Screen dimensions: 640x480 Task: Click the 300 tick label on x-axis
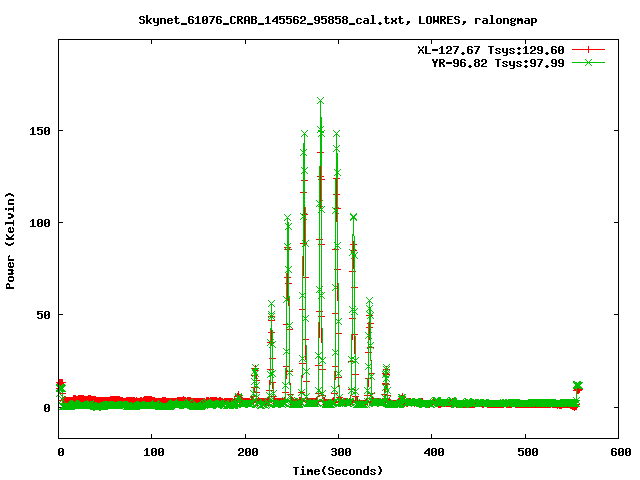pyautogui.click(x=339, y=452)
